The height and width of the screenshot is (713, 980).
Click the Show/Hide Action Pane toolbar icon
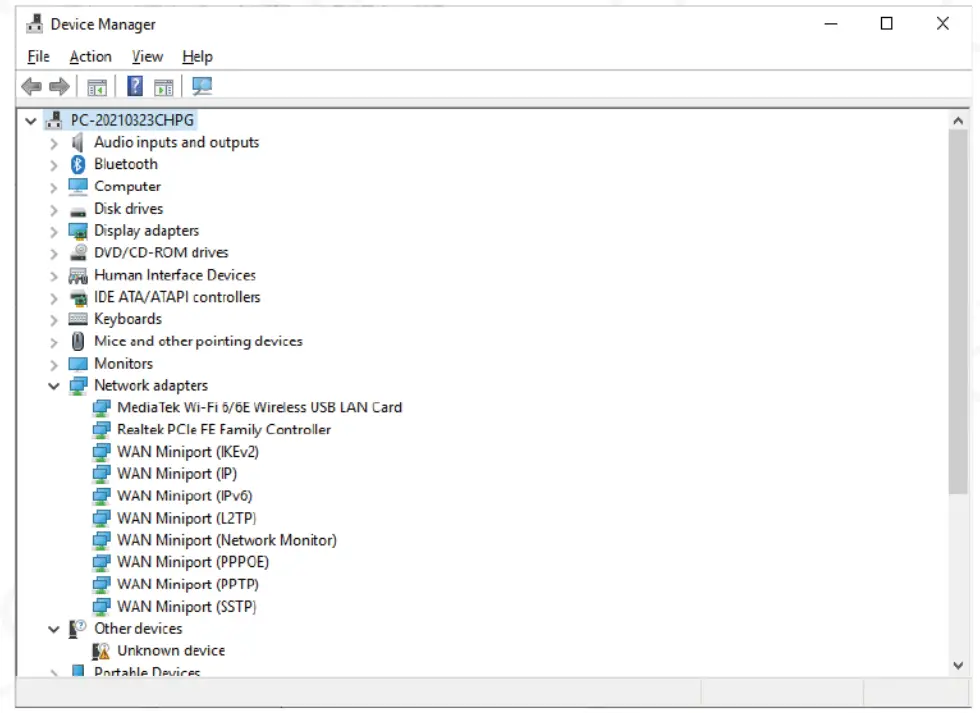[x=164, y=87]
